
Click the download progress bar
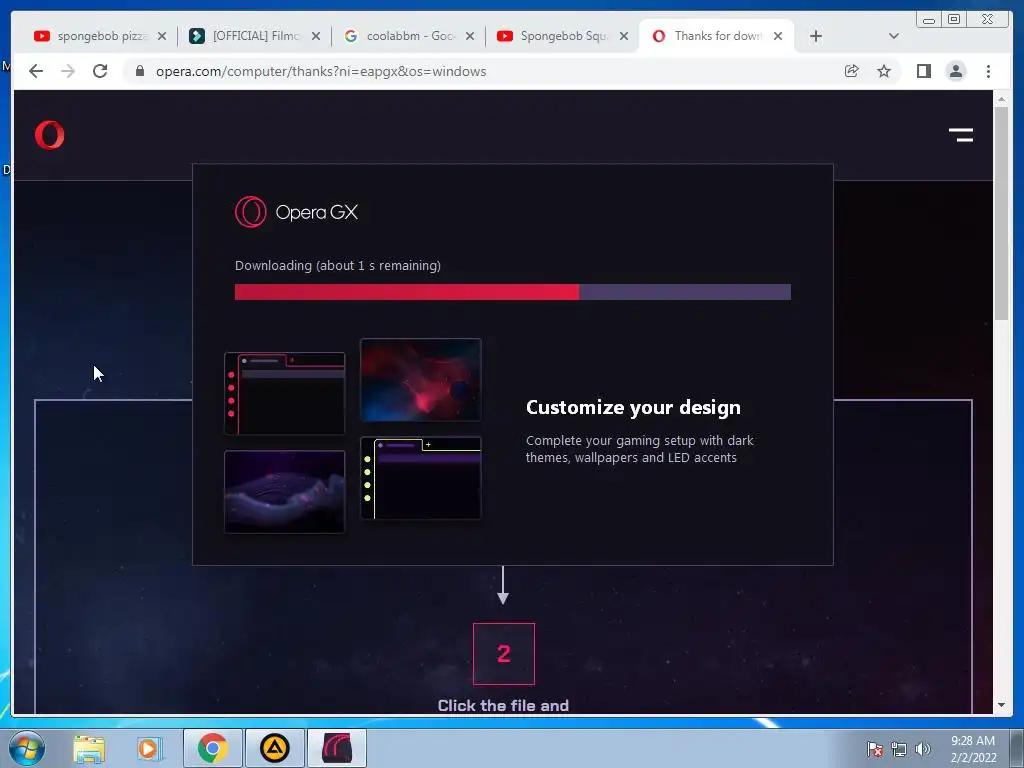513,292
